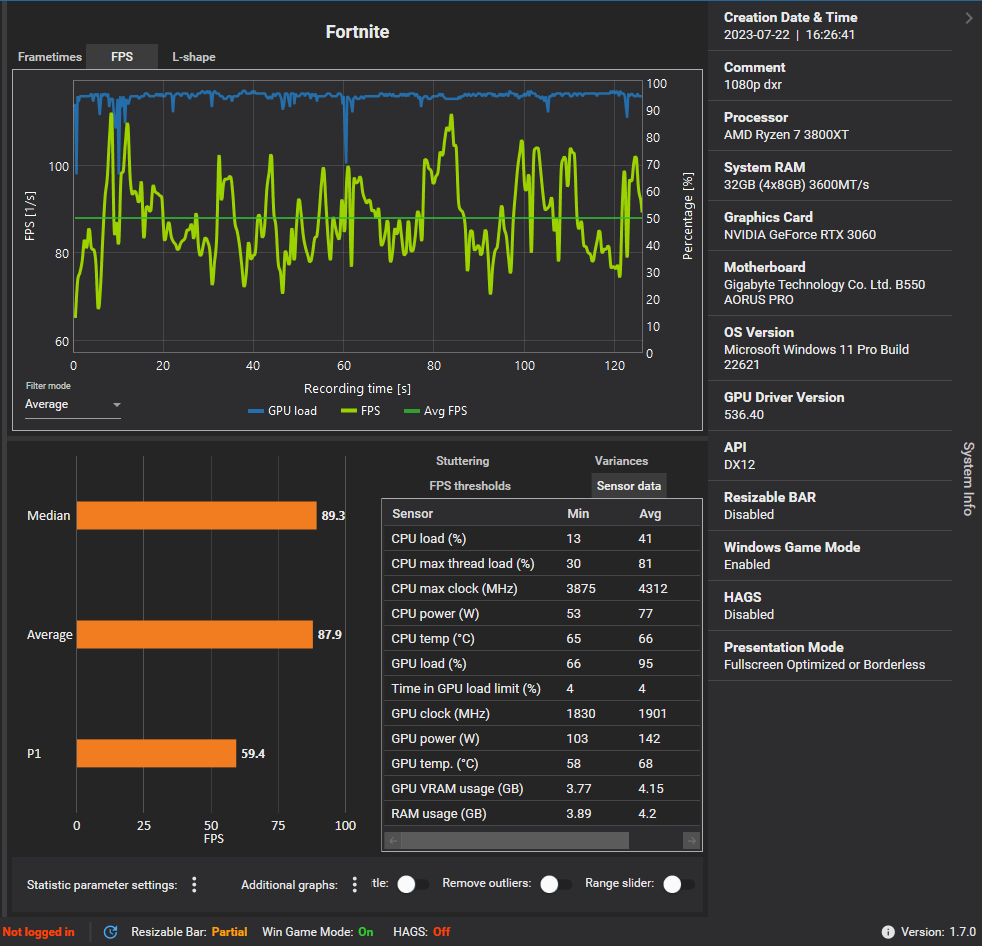982x946 pixels.
Task: Click the Median bar in chart
Action: click(196, 515)
